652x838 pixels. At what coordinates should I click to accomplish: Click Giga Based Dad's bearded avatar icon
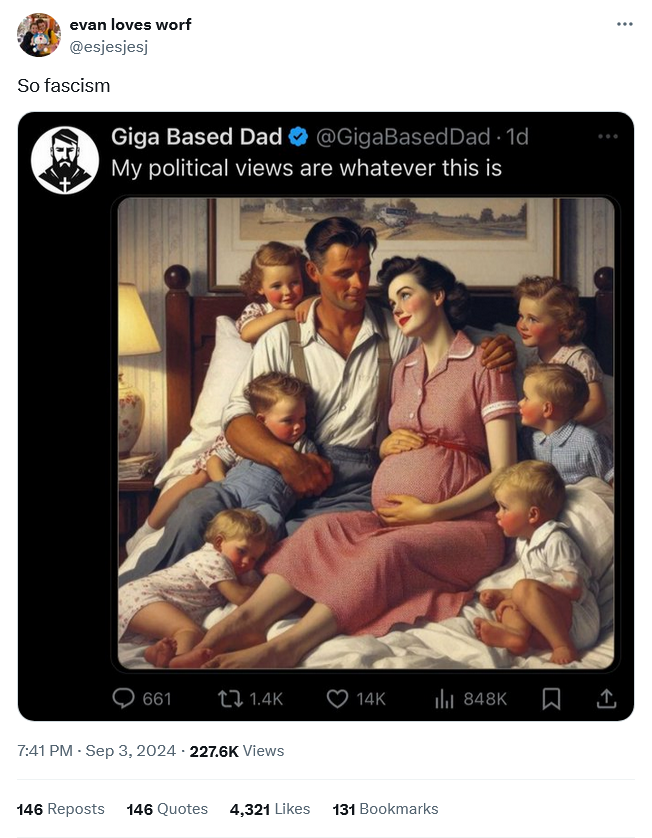tap(65, 160)
